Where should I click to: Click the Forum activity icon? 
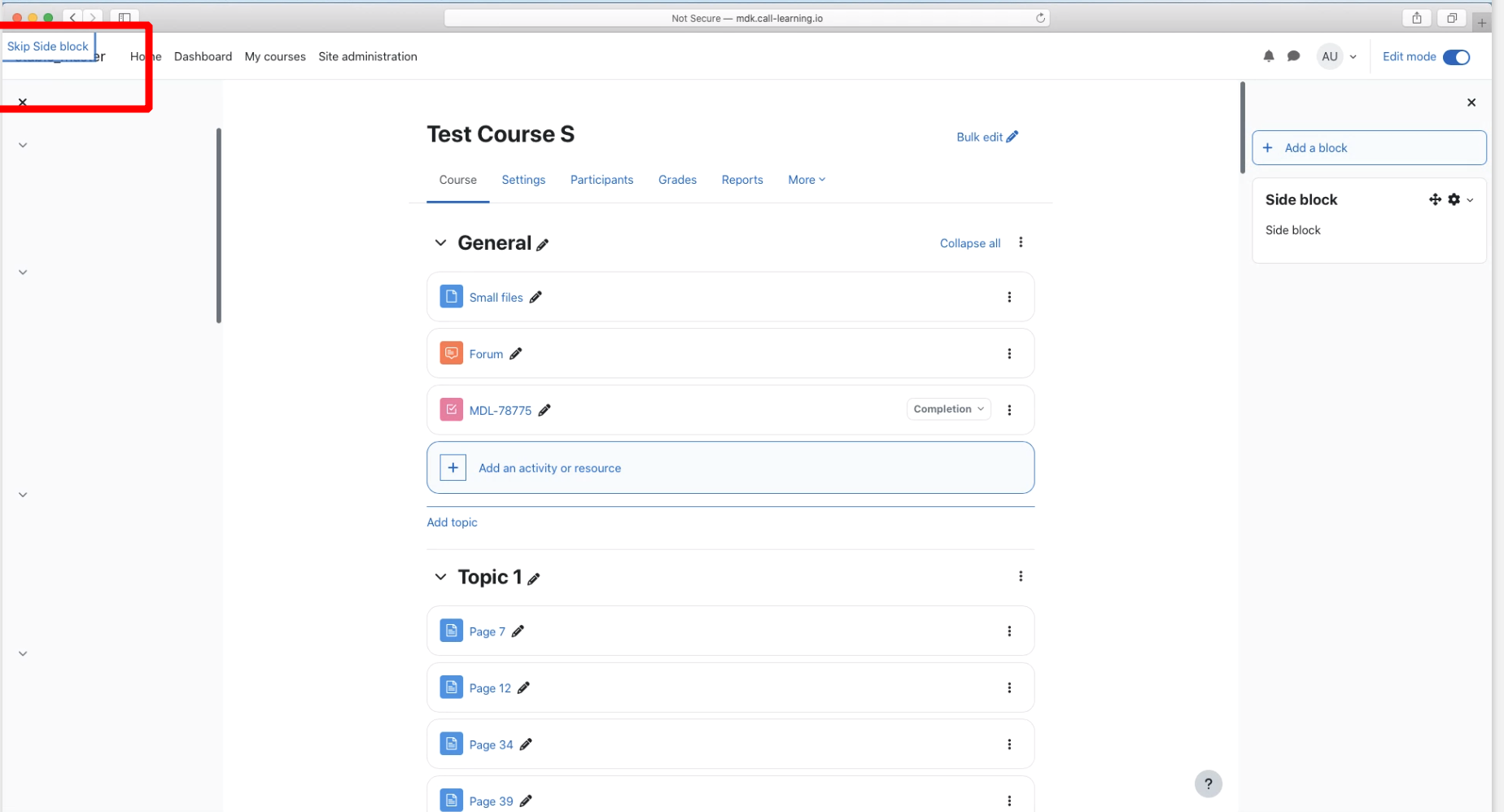[x=452, y=353]
